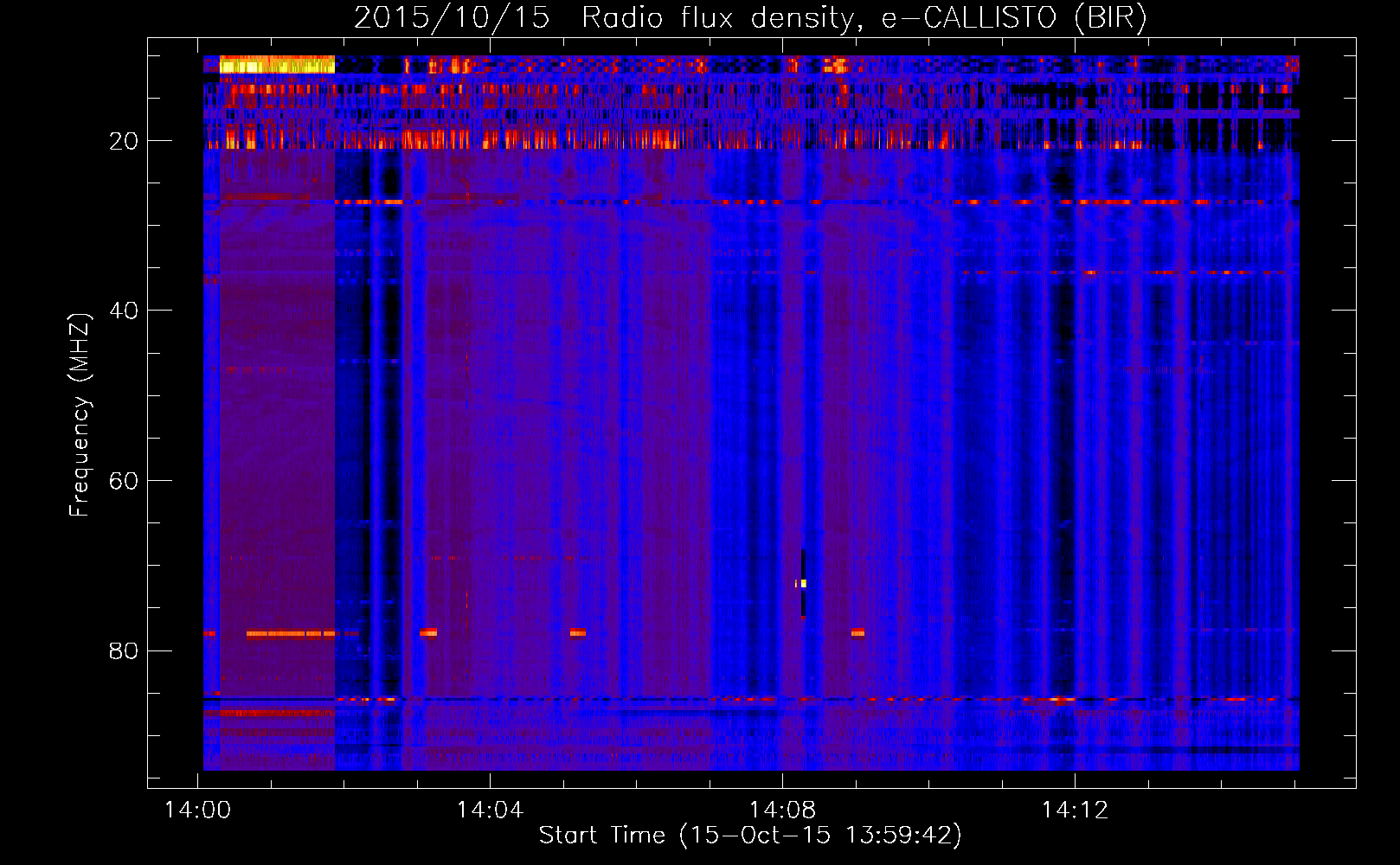The width and height of the screenshot is (1400, 865).
Task: Click the plot title "Radio flux density, e-CALLISTO (BIR)"
Action: pyautogui.click(x=864, y=17)
